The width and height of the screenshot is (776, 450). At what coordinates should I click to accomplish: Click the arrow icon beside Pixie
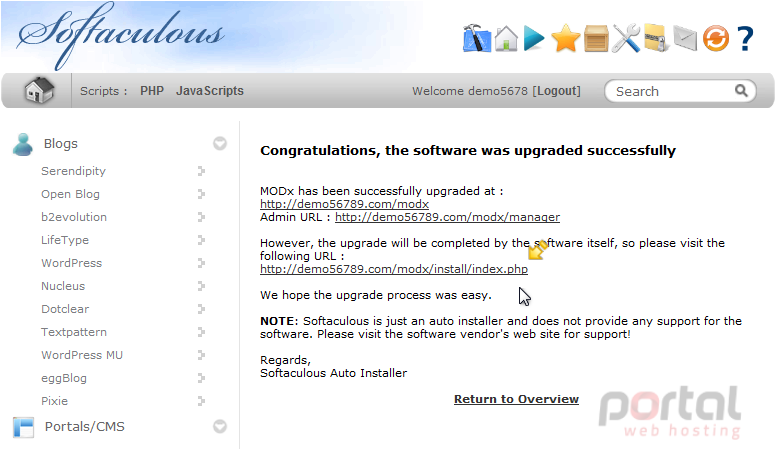click(201, 401)
